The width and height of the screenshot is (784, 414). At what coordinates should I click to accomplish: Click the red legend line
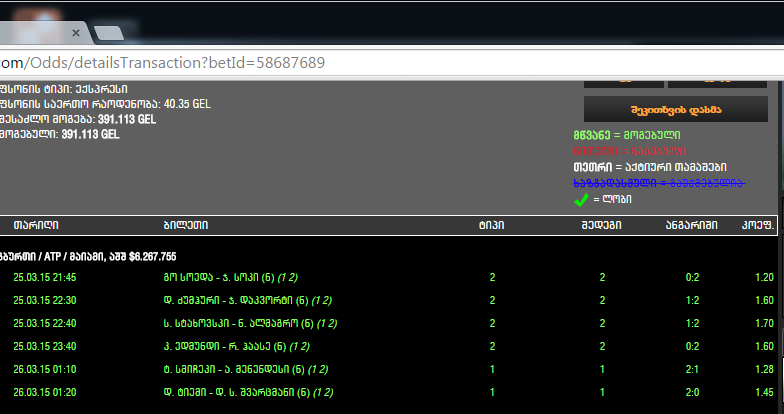click(630, 151)
